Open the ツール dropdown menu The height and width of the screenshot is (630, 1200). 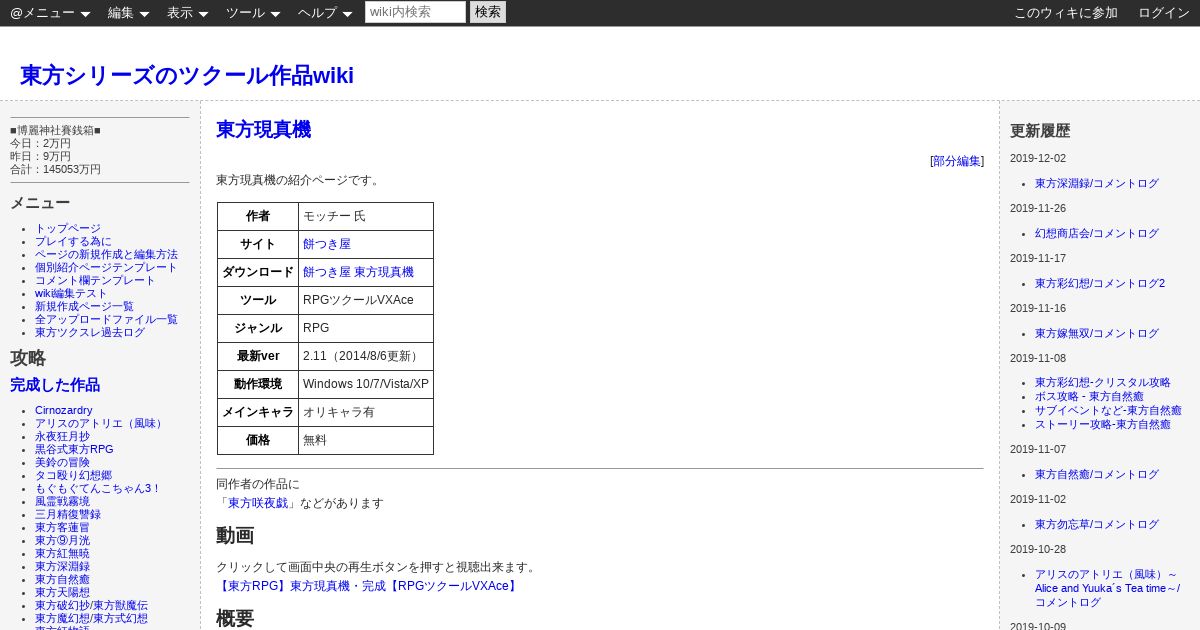(x=253, y=13)
